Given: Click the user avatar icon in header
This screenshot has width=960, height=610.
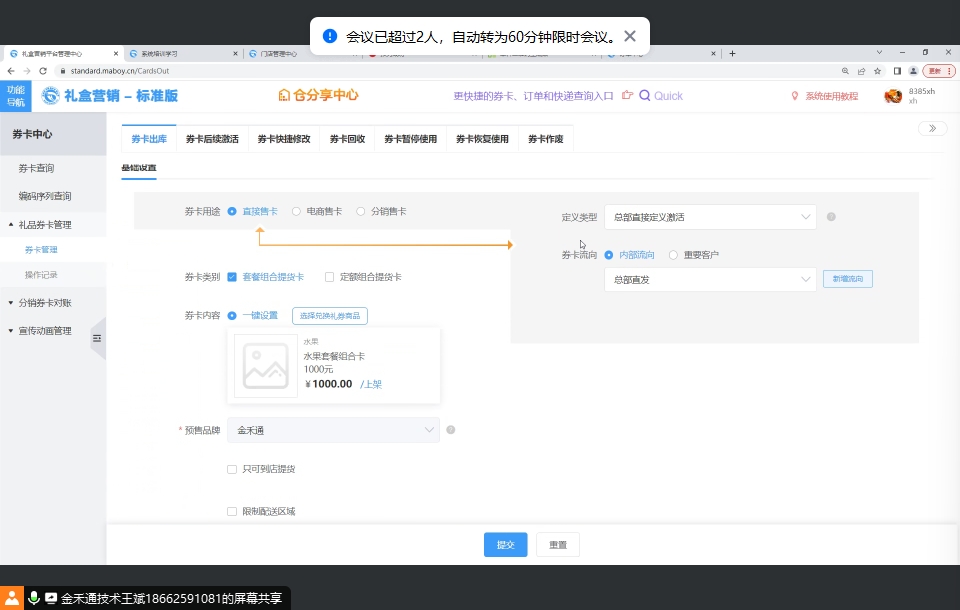Looking at the screenshot, I should [x=893, y=96].
